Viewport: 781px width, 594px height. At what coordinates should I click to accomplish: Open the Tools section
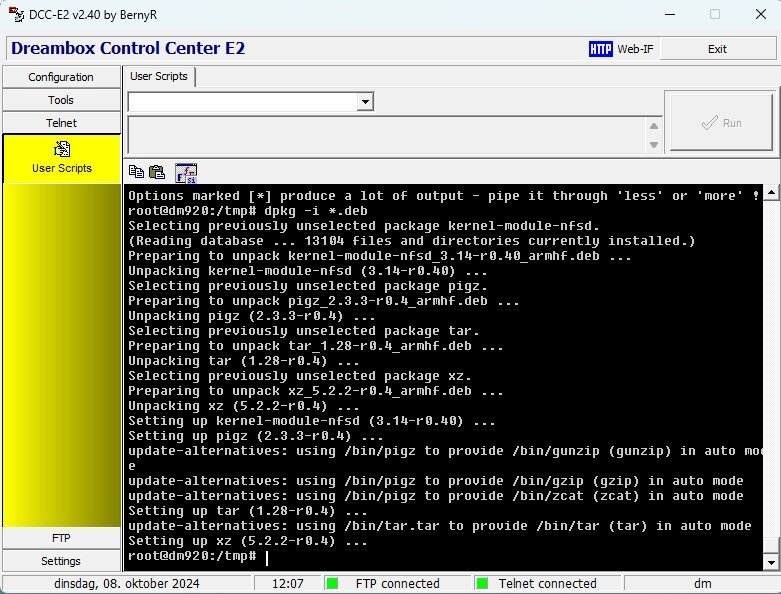coord(61,100)
